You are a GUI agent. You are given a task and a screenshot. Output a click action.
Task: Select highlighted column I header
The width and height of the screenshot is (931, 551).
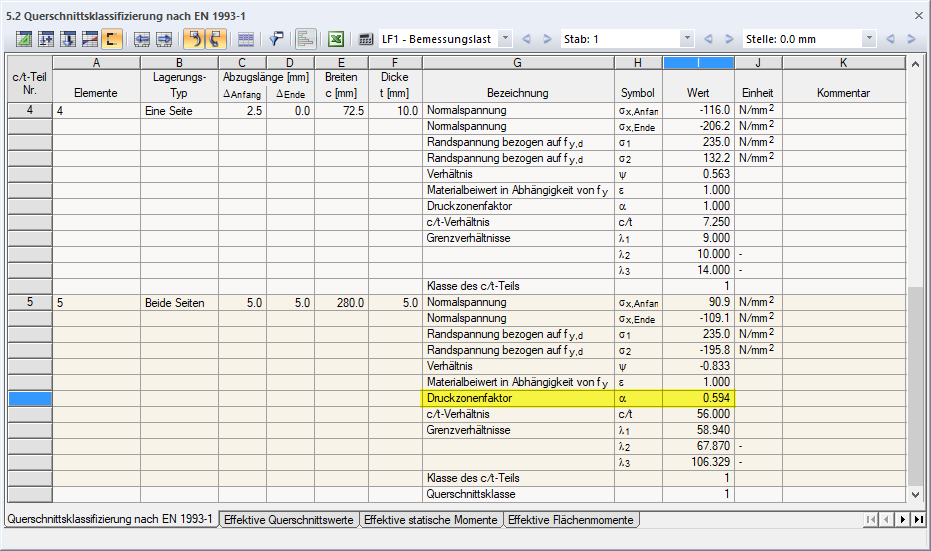(698, 62)
